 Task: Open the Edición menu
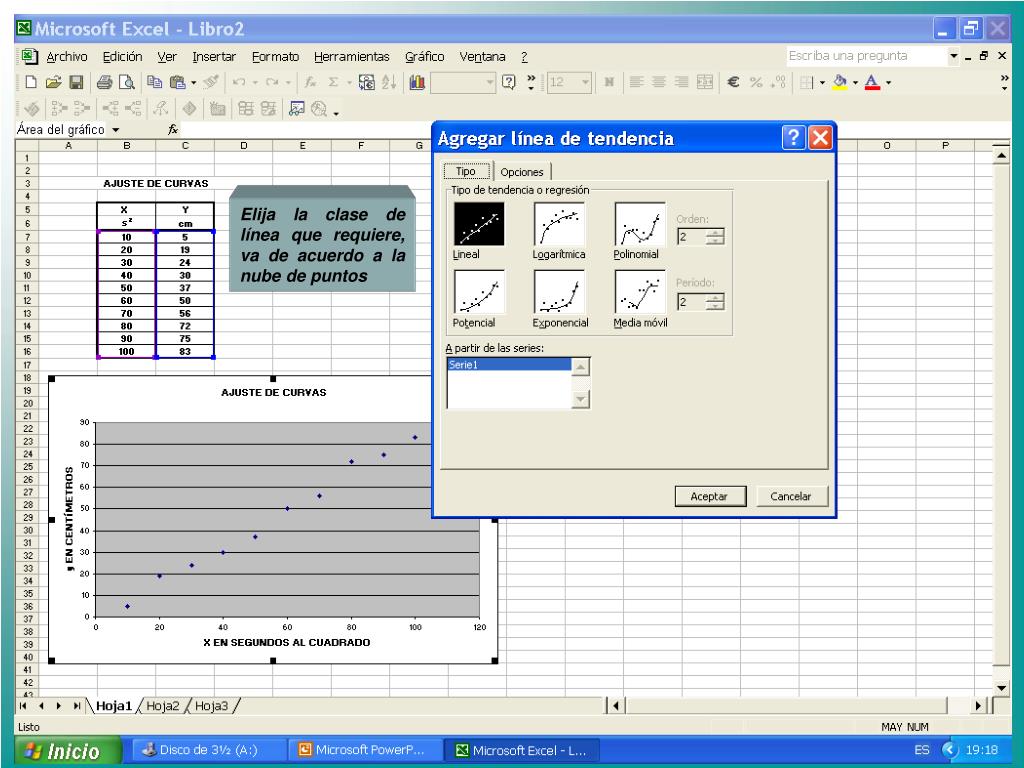click(x=122, y=57)
